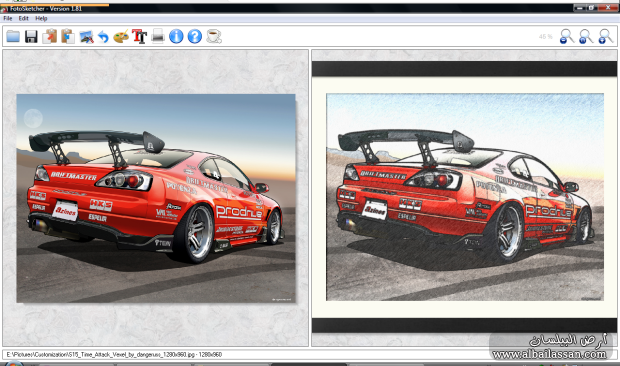This screenshot has height=366, width=620.
Task: Open drawing parameters via palette icon
Action: tap(121, 36)
